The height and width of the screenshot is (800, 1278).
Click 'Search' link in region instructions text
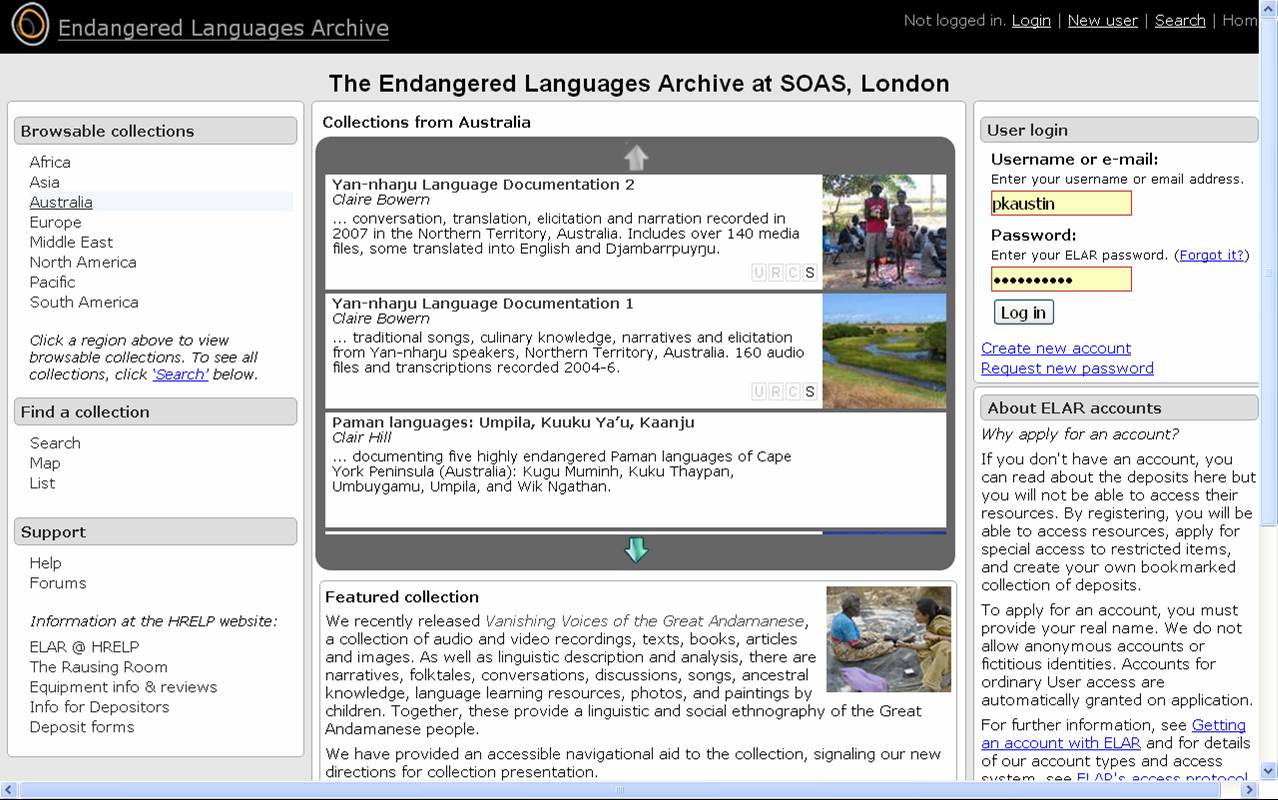point(180,374)
